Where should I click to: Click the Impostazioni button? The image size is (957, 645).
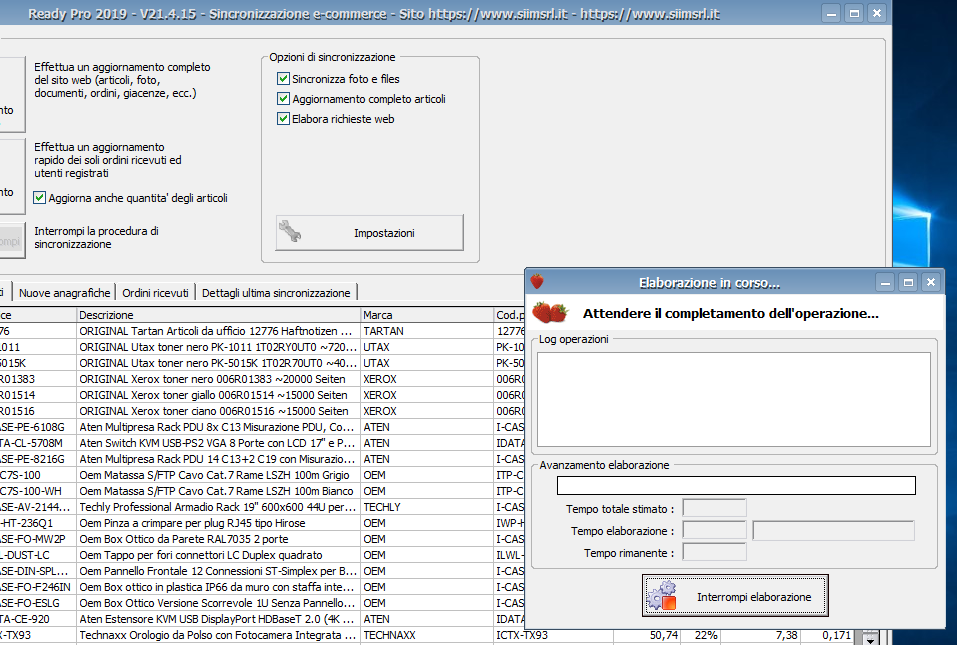pyautogui.click(x=369, y=232)
